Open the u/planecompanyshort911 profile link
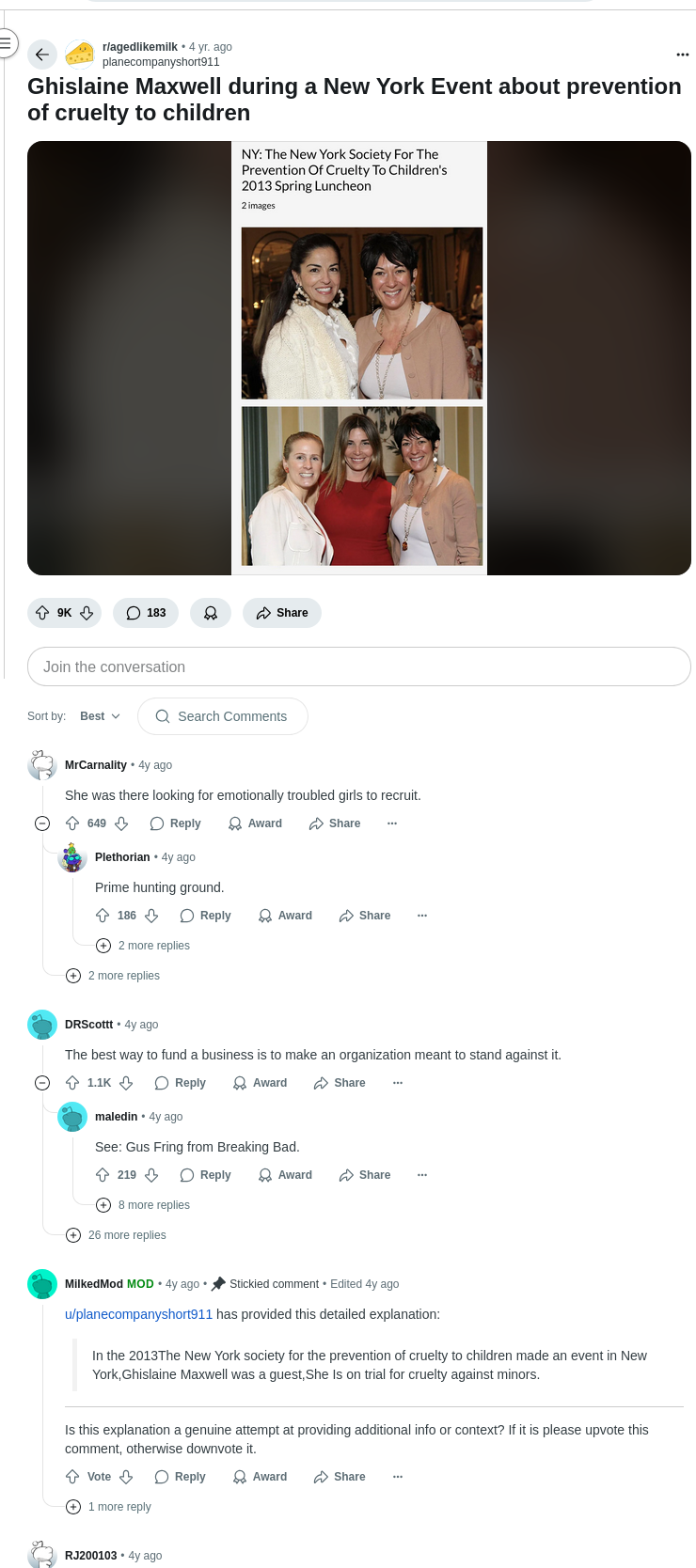696x1568 pixels. (138, 1314)
